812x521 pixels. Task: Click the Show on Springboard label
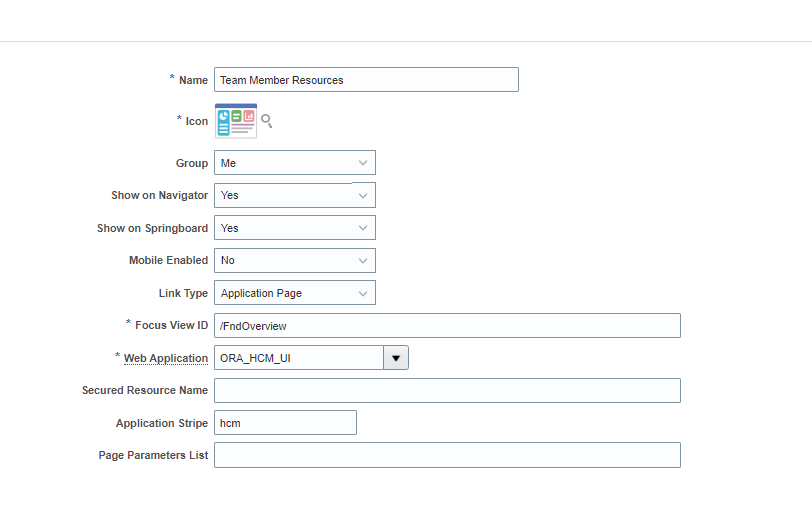152,228
